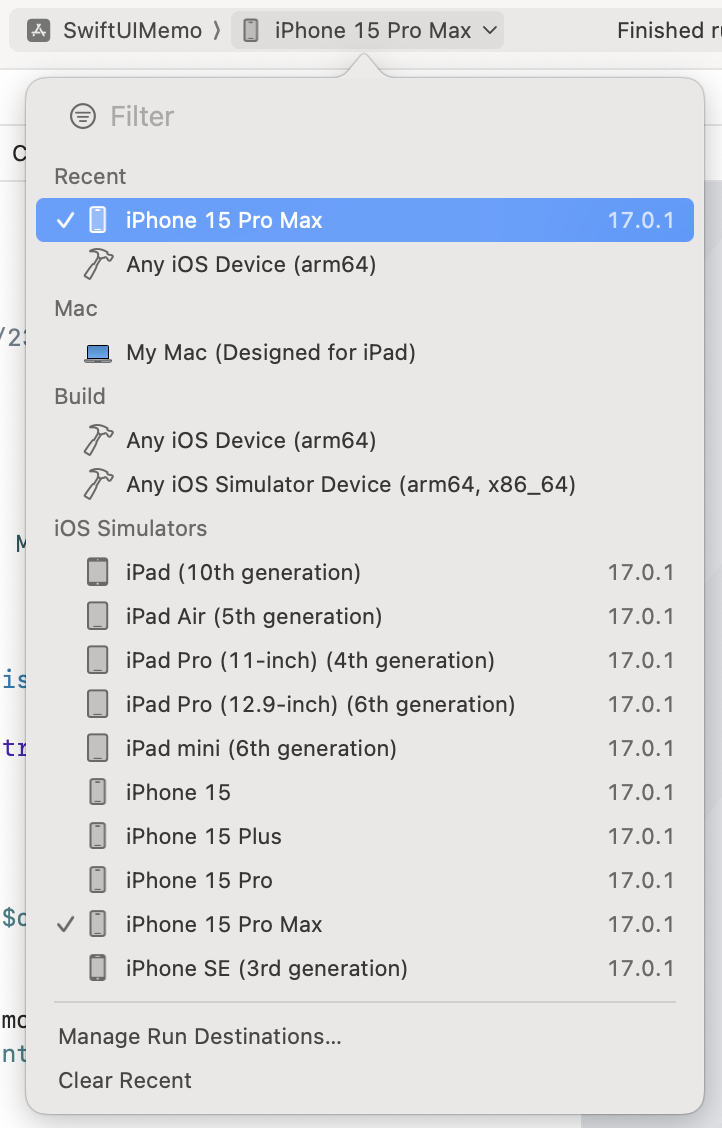Screen dimensions: 722x1128
Task: Click the filter icon in the popup
Action: tap(83, 116)
